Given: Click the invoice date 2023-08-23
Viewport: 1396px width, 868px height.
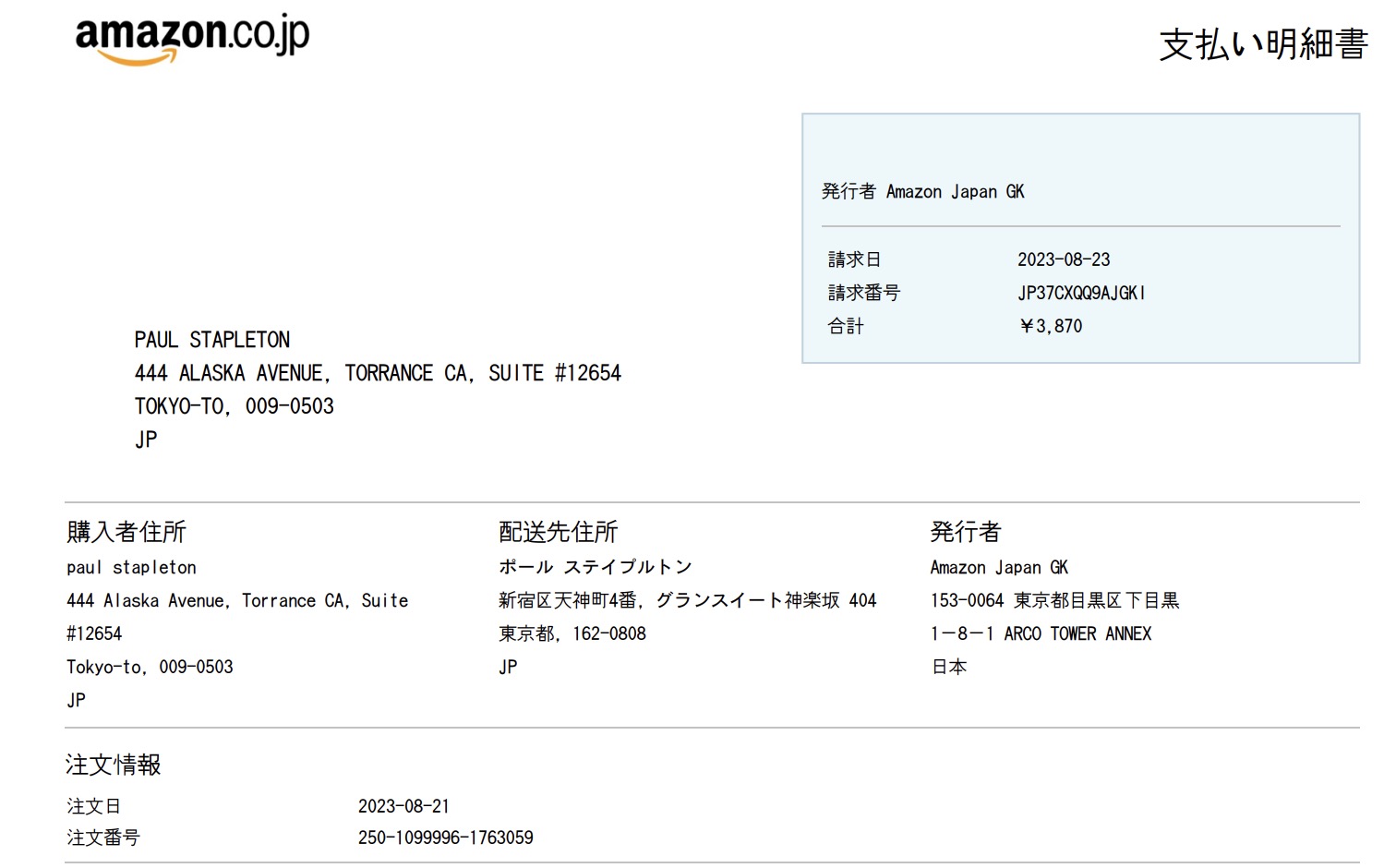Looking at the screenshot, I should coord(1064,259).
